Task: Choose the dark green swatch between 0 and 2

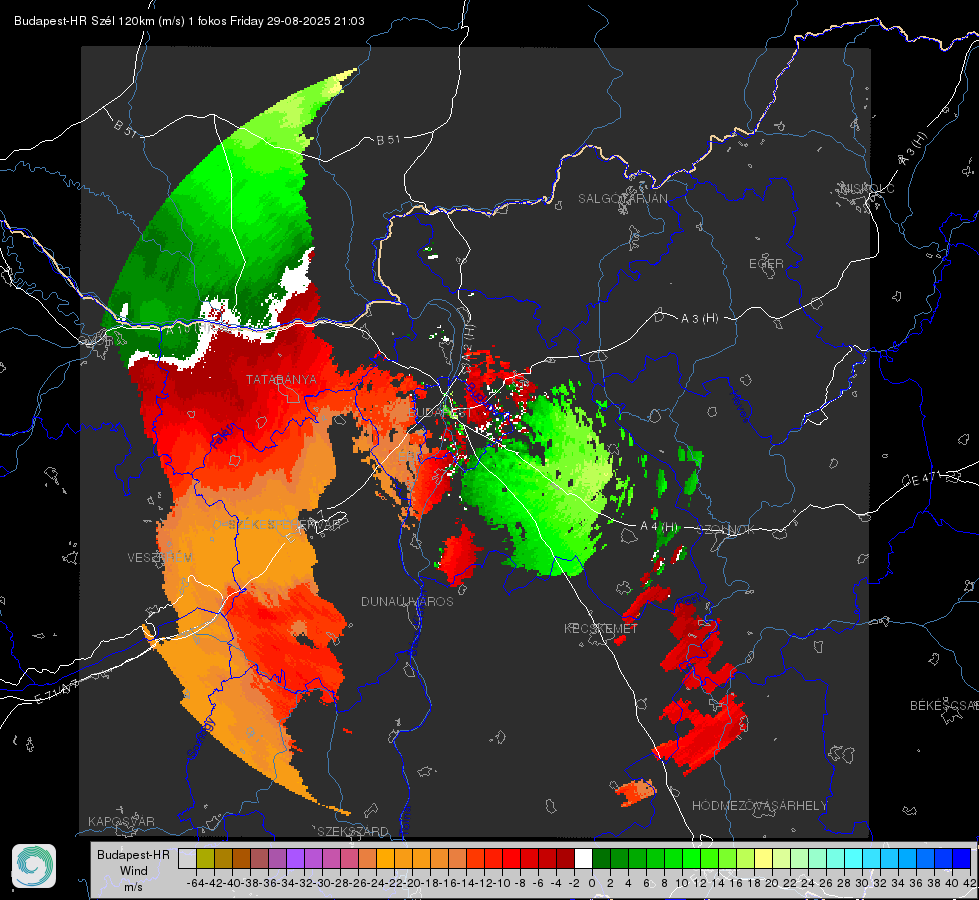Action: pos(601,858)
